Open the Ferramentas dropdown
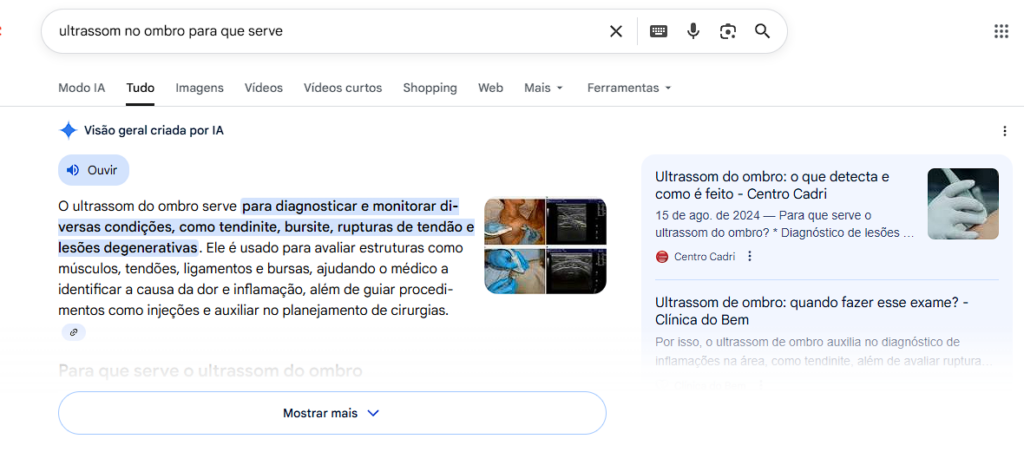The image size is (1024, 452). pyautogui.click(x=628, y=88)
